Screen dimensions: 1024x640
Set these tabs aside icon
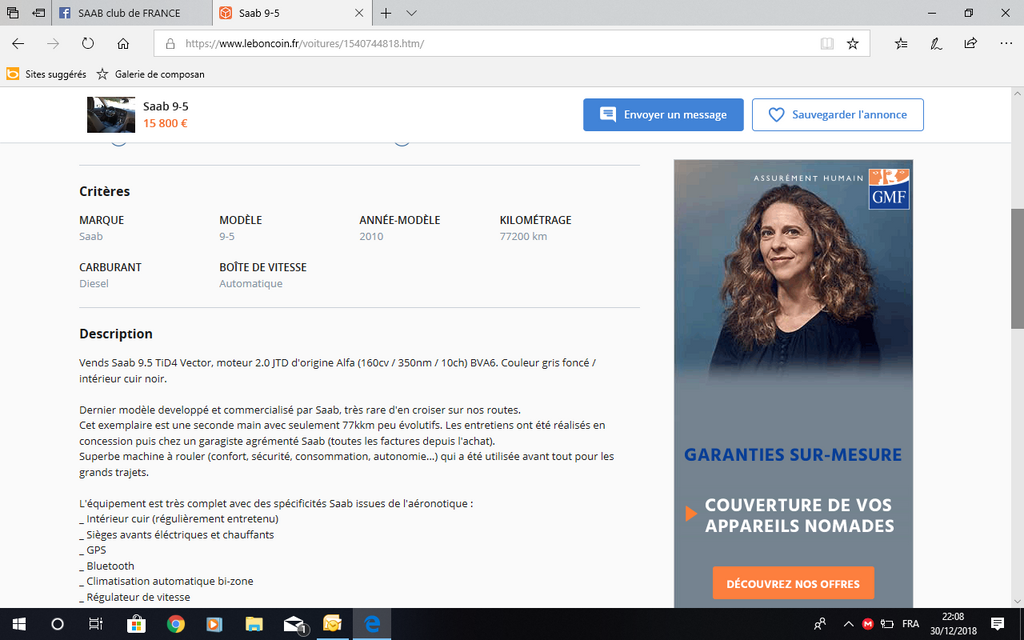click(x=39, y=13)
